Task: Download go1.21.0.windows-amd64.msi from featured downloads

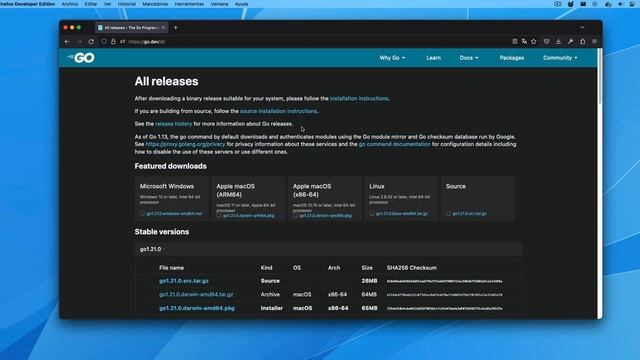Action: click(174, 213)
